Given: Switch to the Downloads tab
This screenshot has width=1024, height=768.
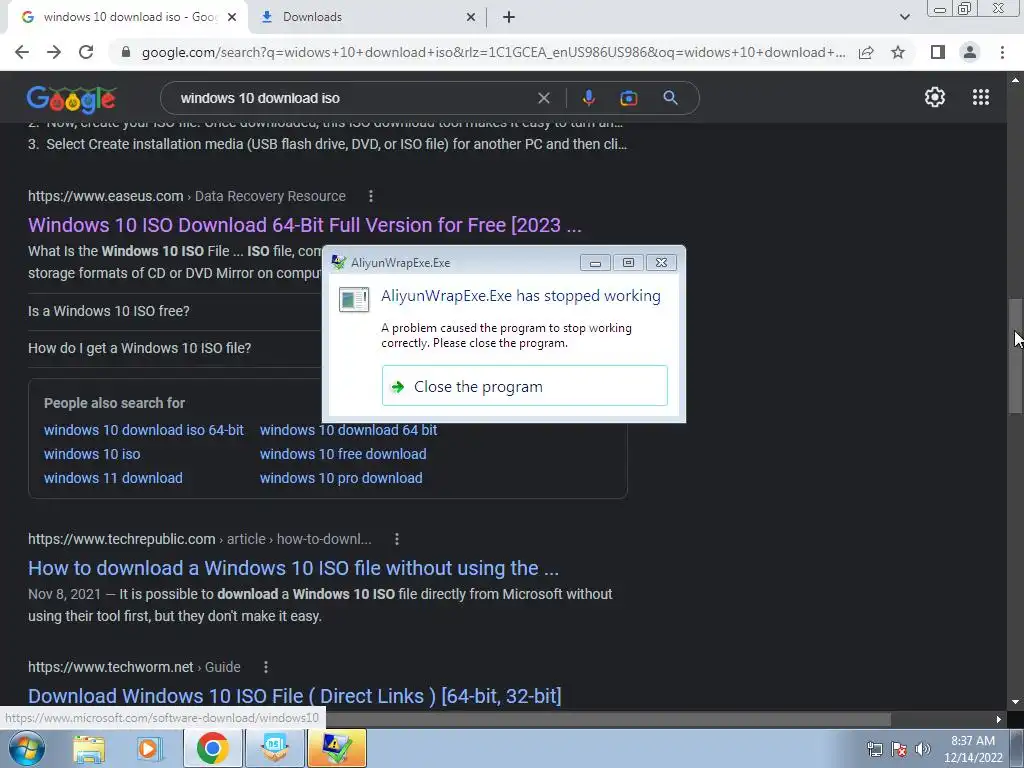Looking at the screenshot, I should (368, 17).
